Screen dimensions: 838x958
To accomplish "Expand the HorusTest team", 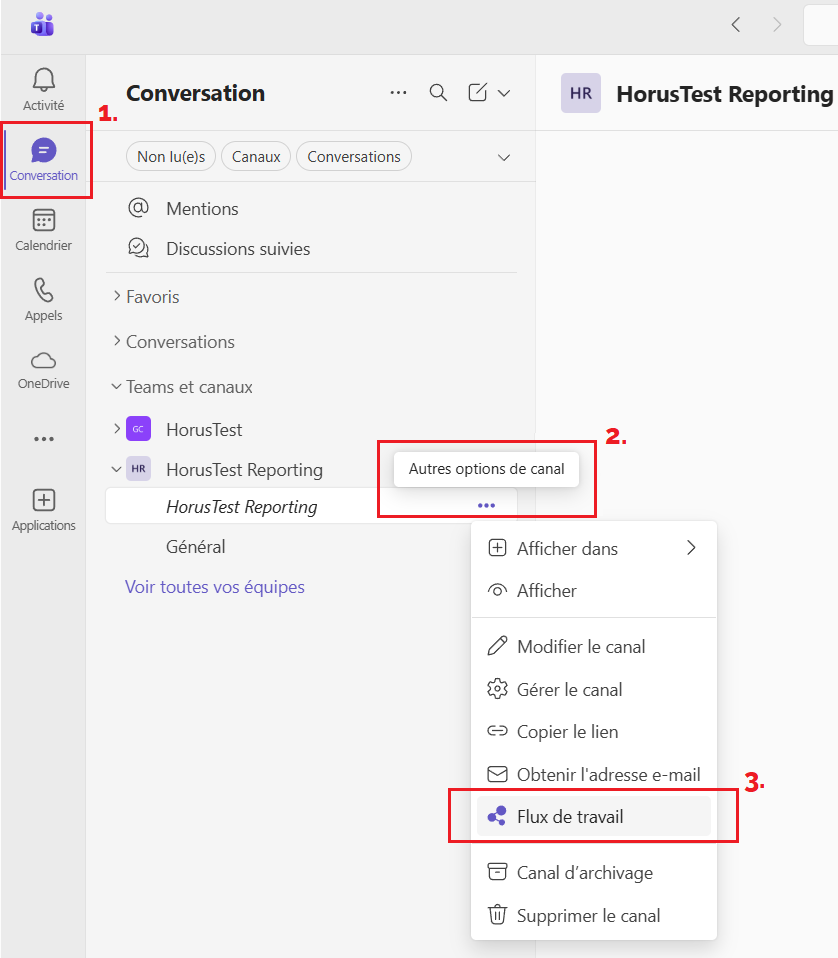I will [117, 430].
